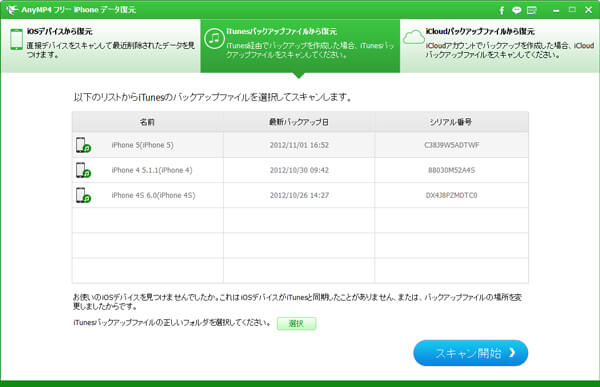Click the スキャン開始 button
This screenshot has width=600, height=387.
tap(471, 353)
